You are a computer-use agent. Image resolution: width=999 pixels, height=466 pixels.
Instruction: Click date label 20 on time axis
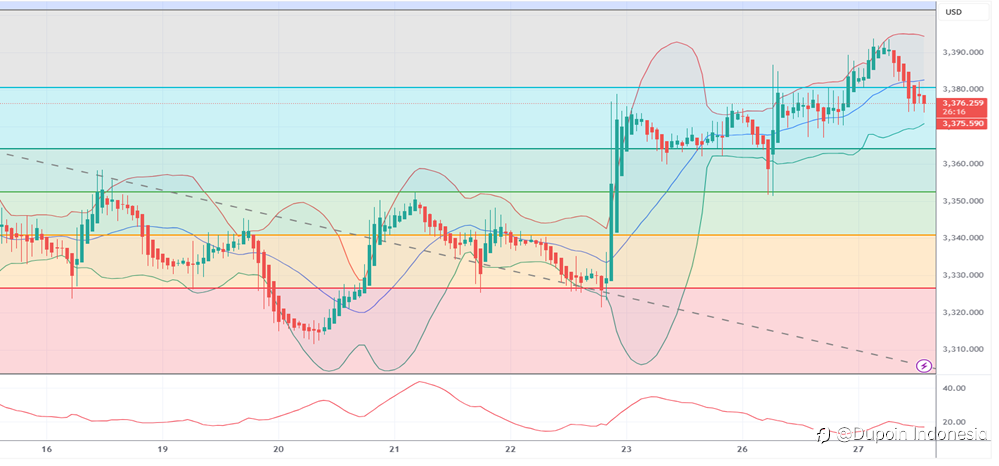point(278,449)
